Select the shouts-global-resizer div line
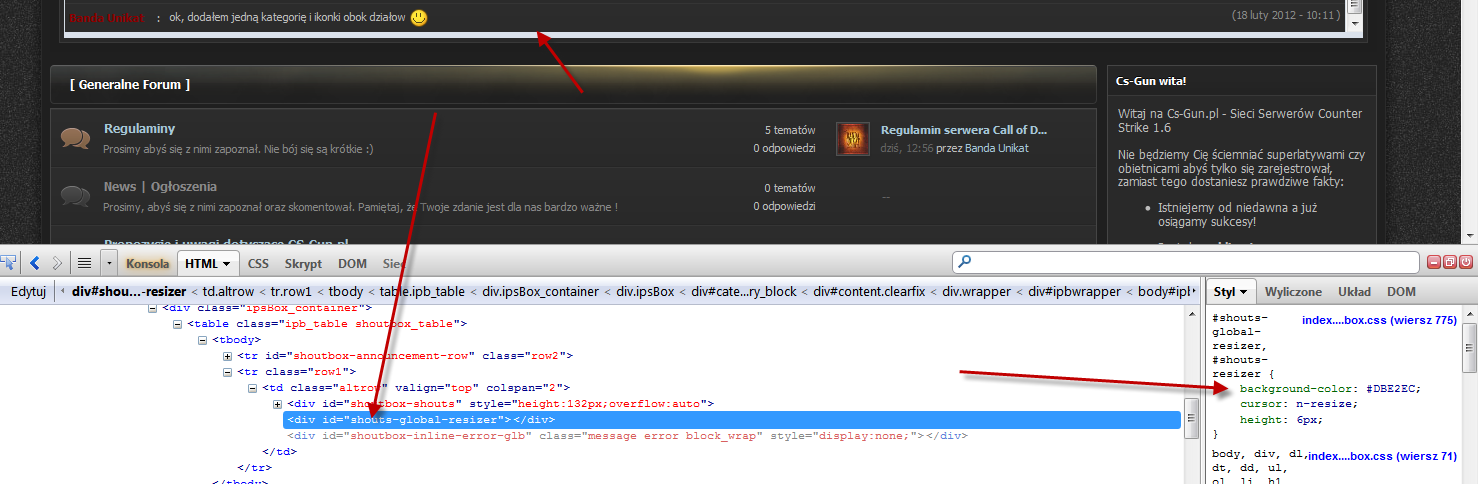Image resolution: width=1478 pixels, height=484 pixels. coord(731,420)
